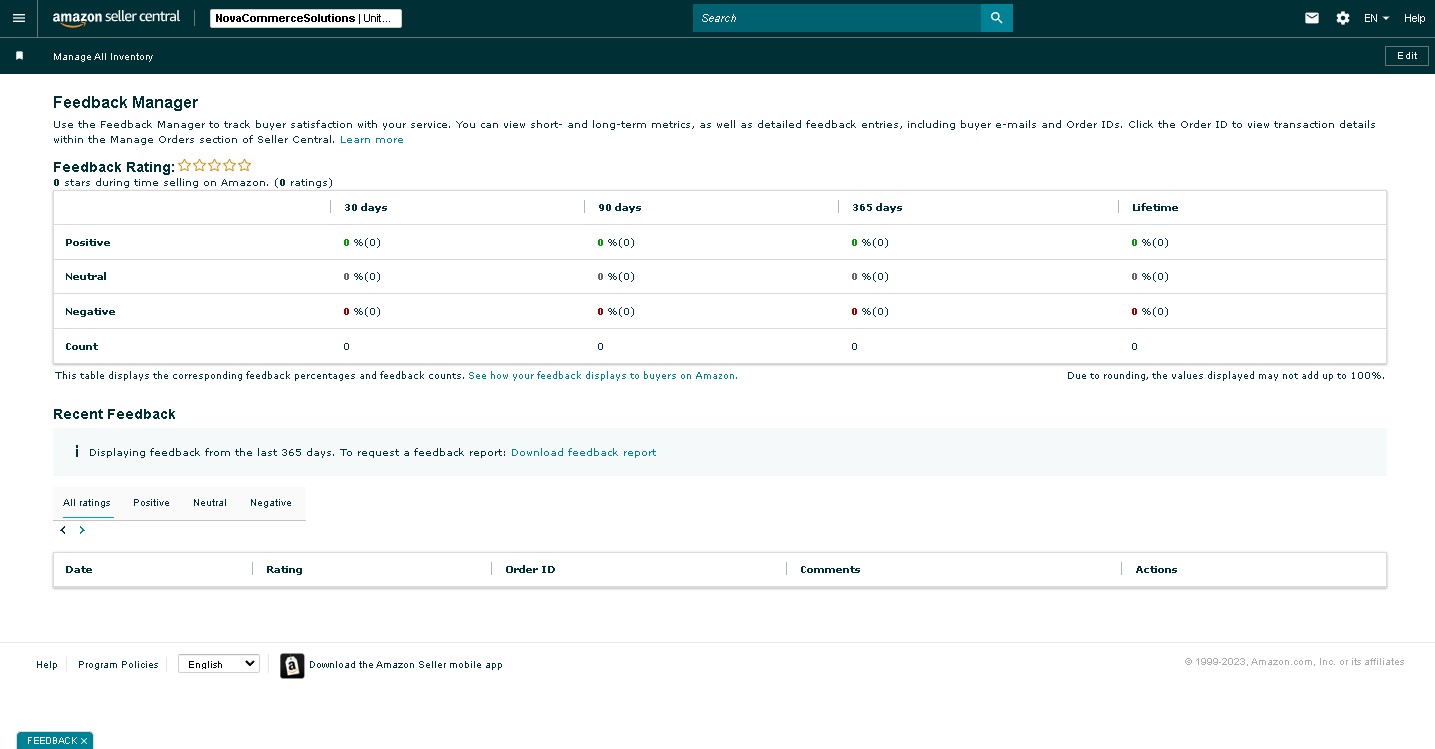Select the All ratings tab
Viewport: 1435px width, 749px height.
[87, 503]
